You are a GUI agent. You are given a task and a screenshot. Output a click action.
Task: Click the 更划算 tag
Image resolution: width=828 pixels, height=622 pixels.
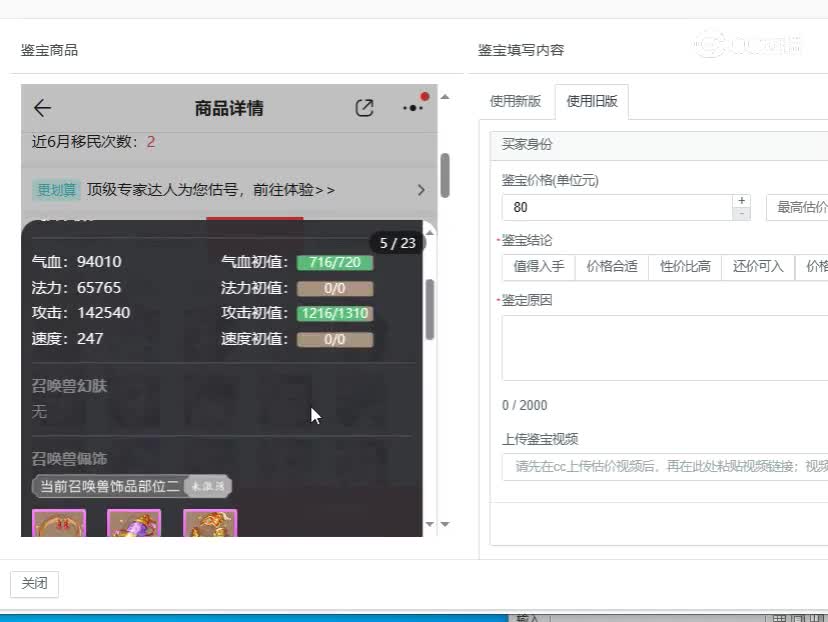tap(57, 190)
